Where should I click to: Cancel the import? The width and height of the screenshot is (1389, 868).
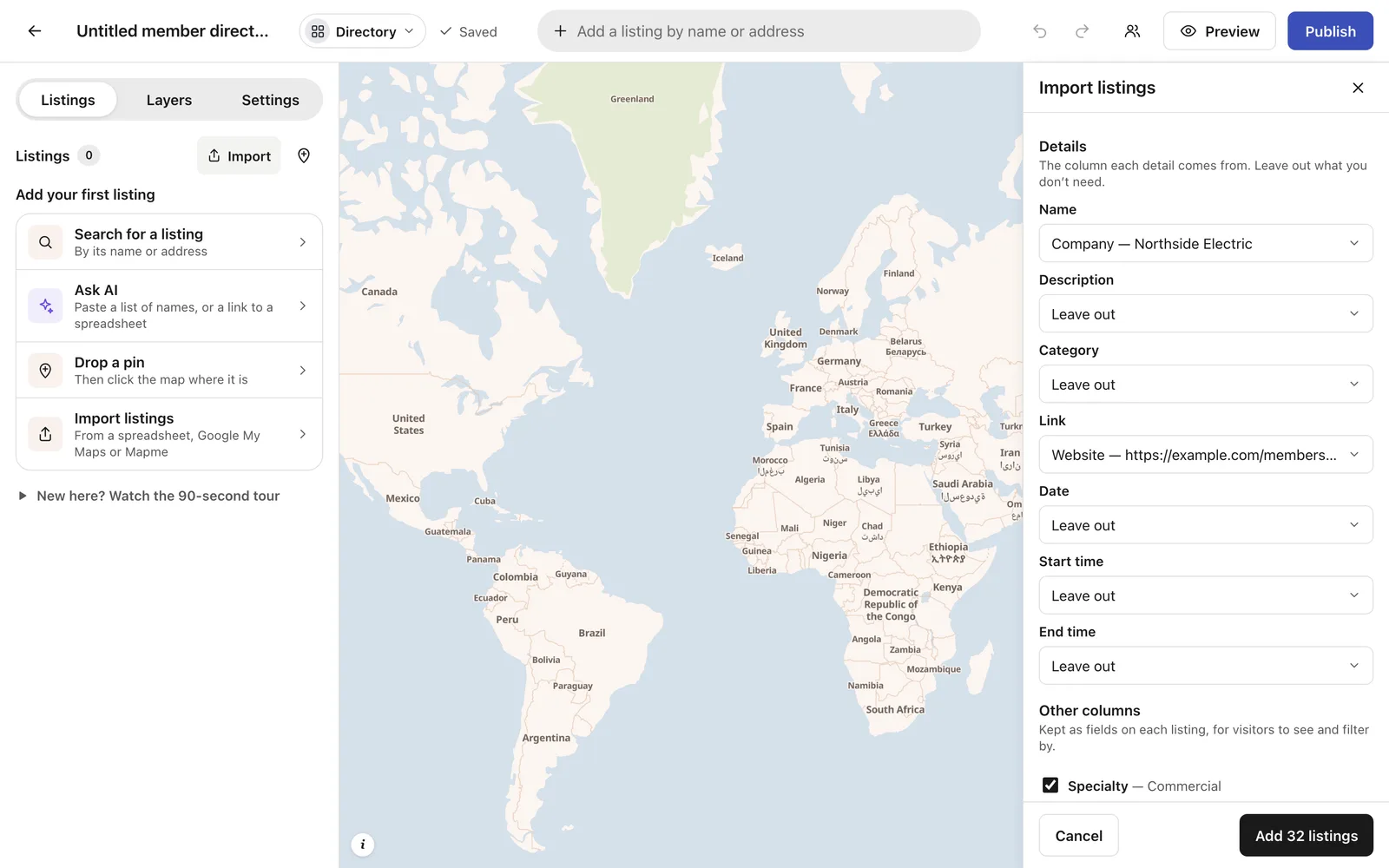[1079, 836]
